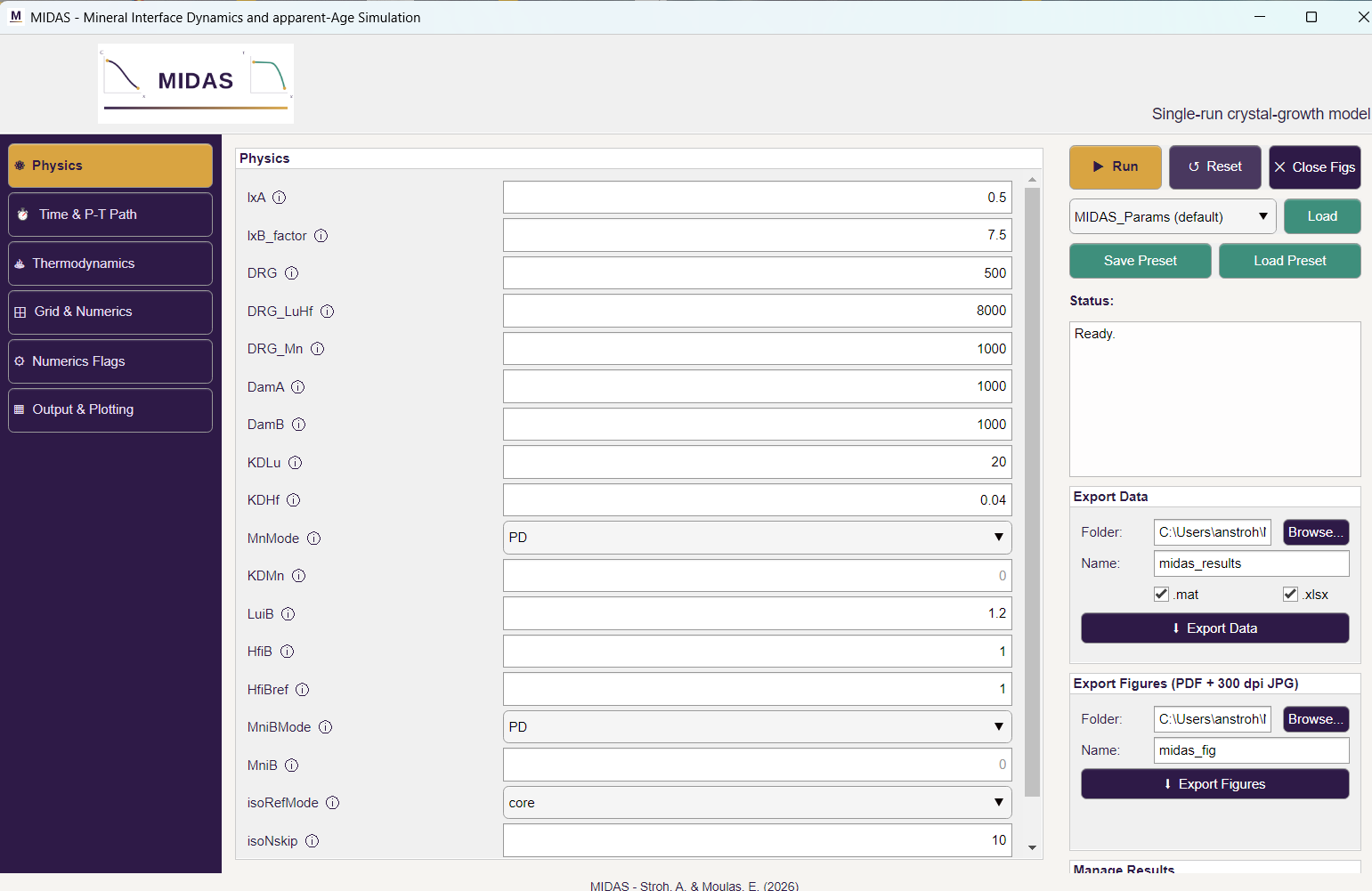1372x891 pixels.
Task: Toggle the .mat export checkbox
Action: [x=1161, y=595]
